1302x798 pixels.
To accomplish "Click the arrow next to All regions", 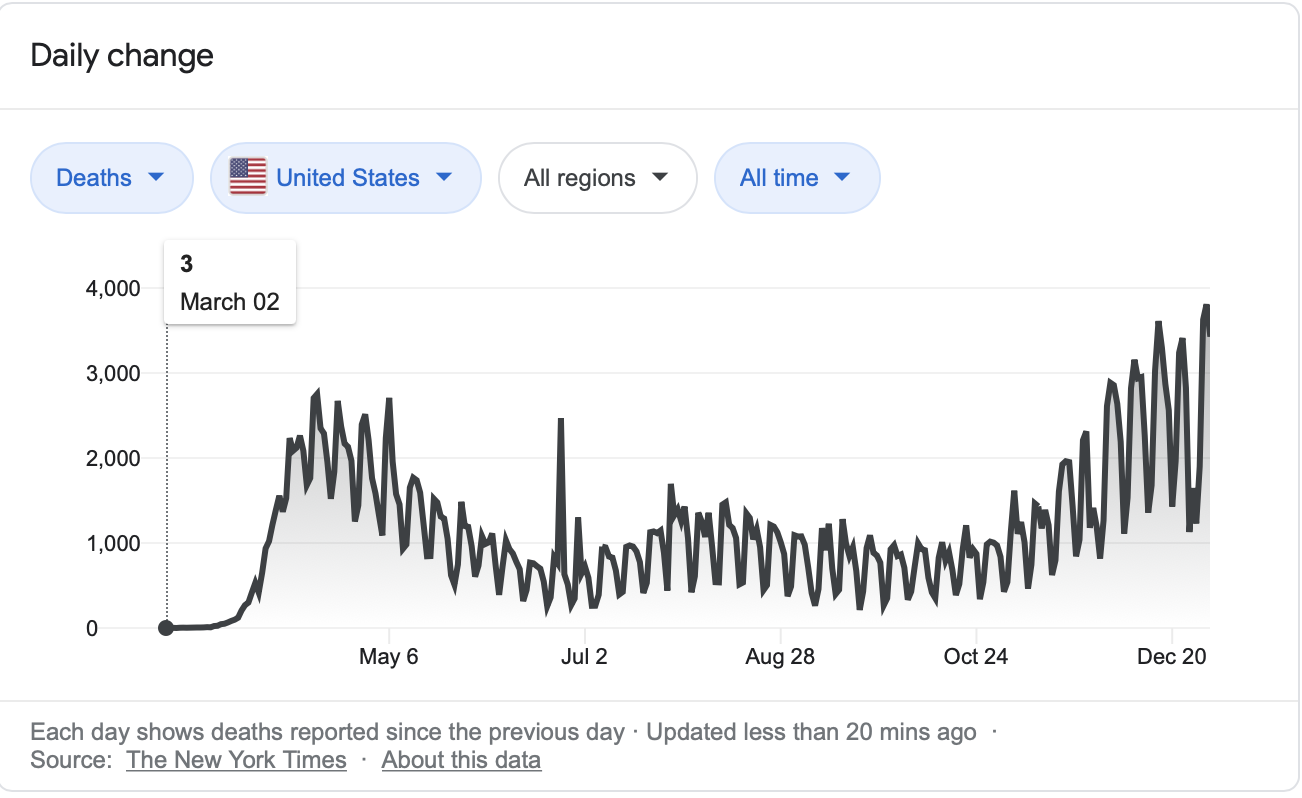I will (x=659, y=177).
